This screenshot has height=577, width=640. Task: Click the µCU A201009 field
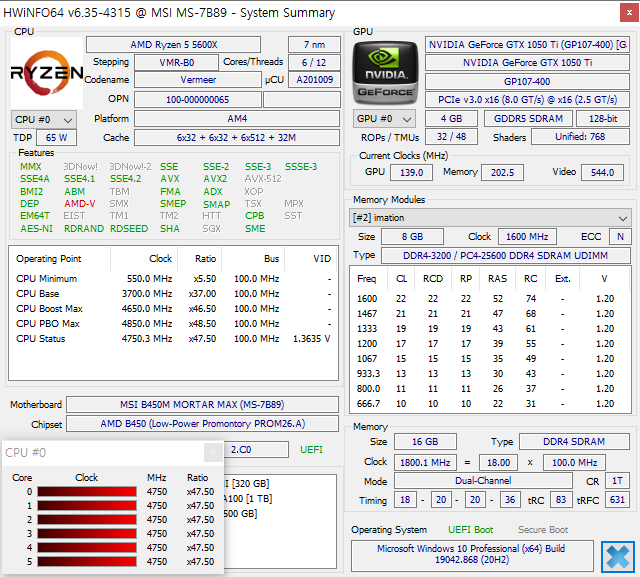314,80
